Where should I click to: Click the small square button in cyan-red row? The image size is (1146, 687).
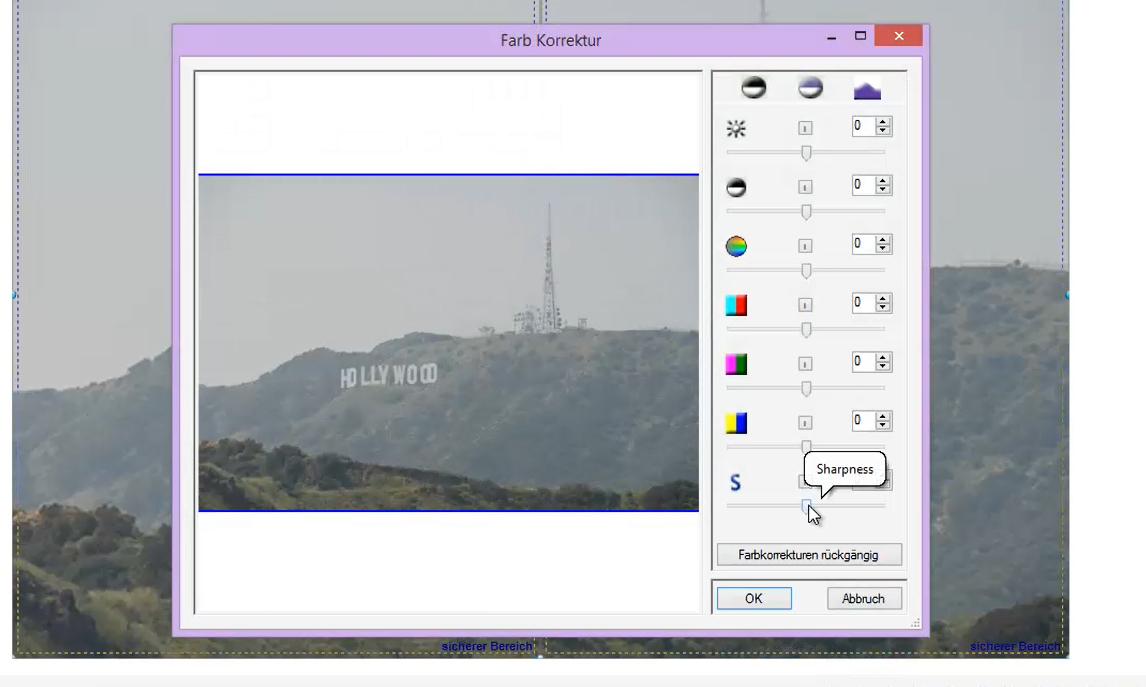point(805,305)
